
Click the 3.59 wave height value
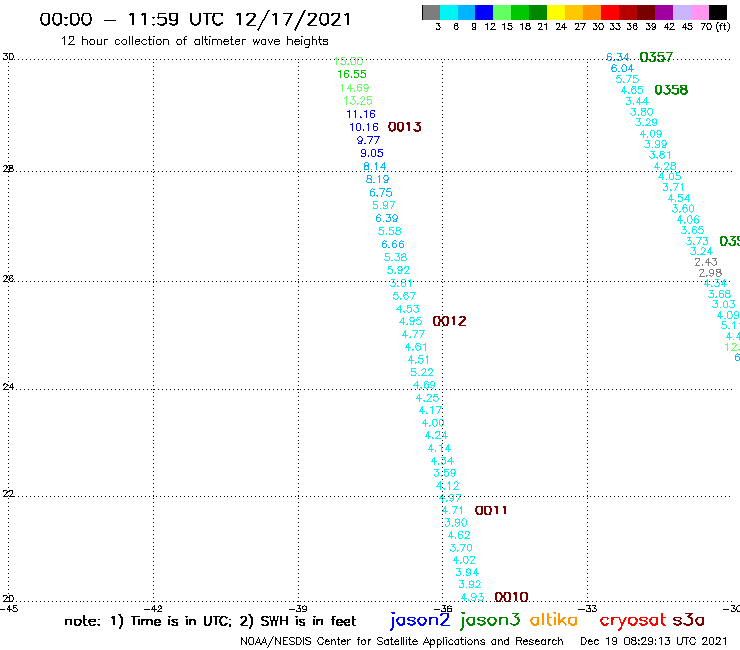(x=445, y=473)
